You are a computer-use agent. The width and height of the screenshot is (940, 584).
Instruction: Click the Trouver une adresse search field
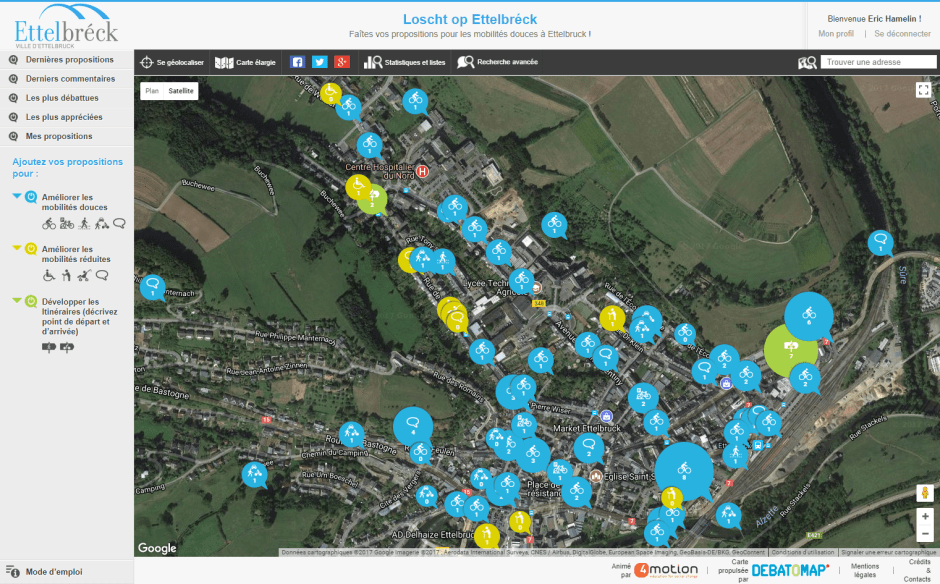[x=876, y=62]
